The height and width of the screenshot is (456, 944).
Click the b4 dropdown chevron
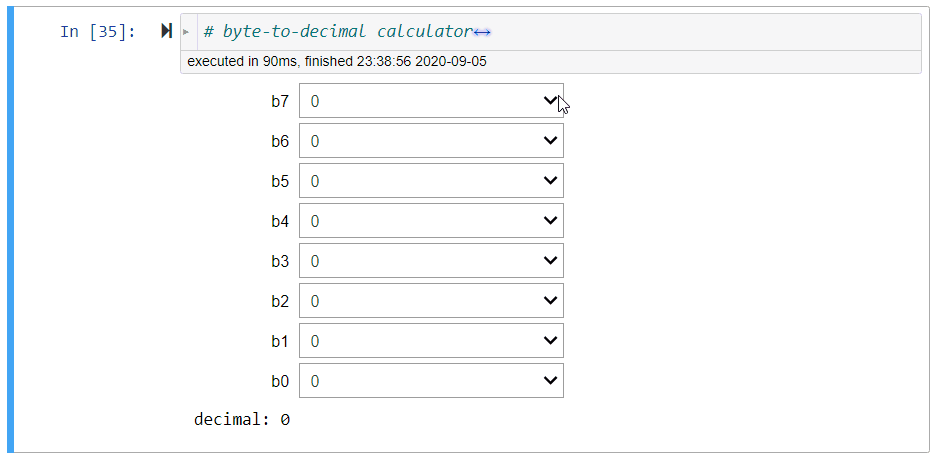(549, 221)
